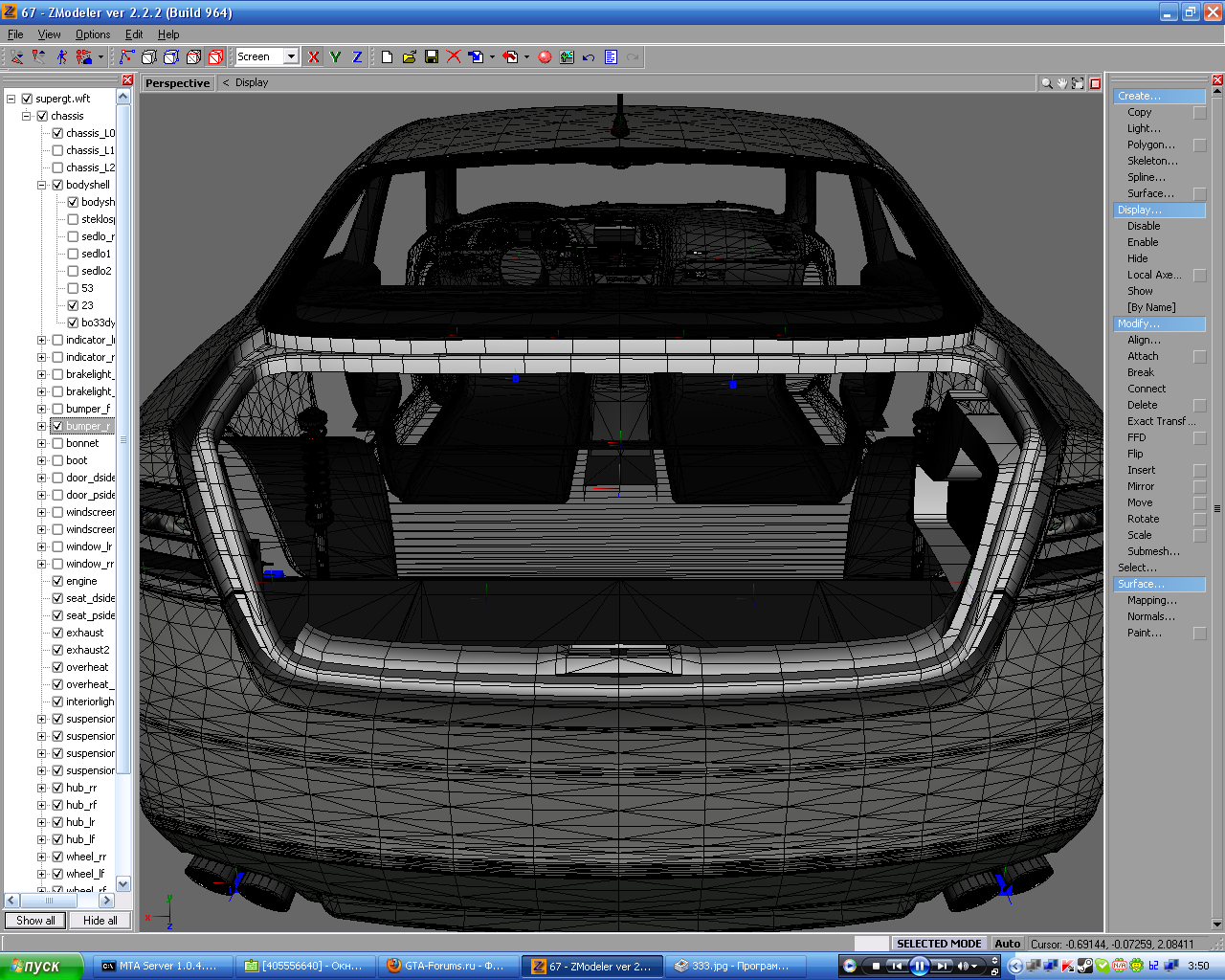Click the Open file folder icon
Viewport: 1225px width, 980px height.
click(x=410, y=57)
